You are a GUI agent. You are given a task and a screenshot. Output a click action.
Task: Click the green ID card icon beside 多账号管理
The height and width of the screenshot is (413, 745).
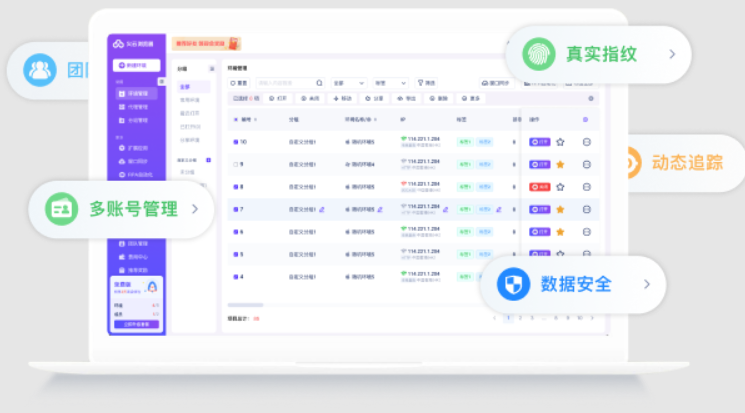(x=61, y=209)
